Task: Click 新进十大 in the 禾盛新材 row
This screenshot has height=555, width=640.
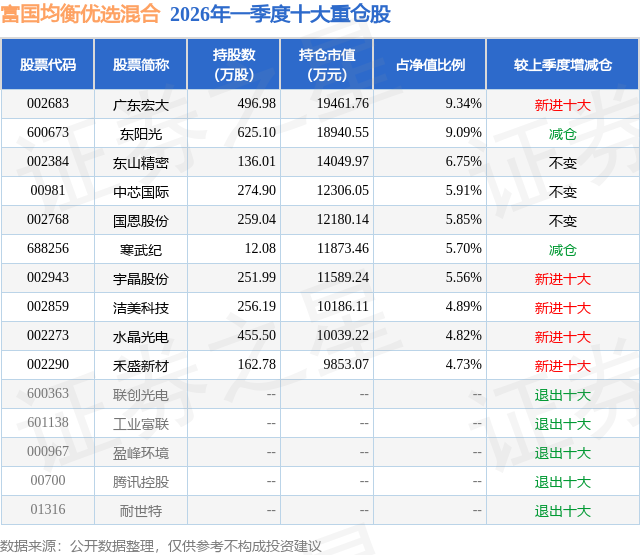Action: [x=563, y=366]
